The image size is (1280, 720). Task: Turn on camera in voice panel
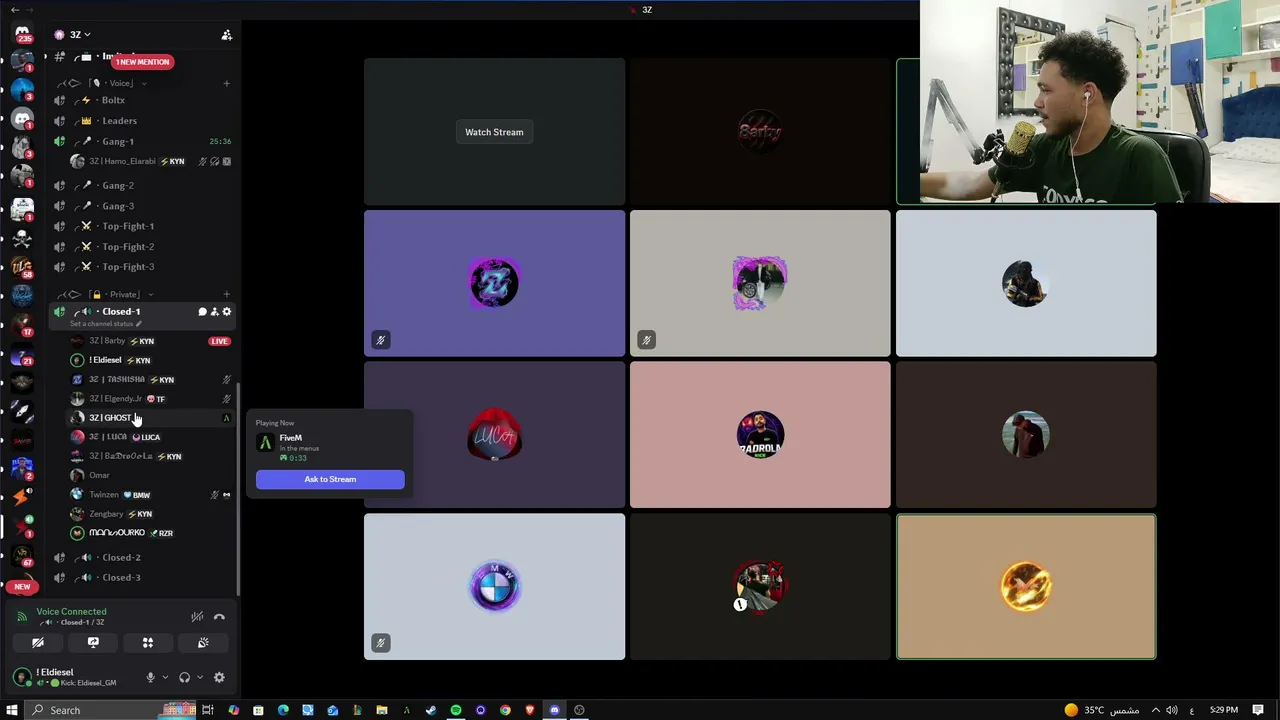point(38,643)
